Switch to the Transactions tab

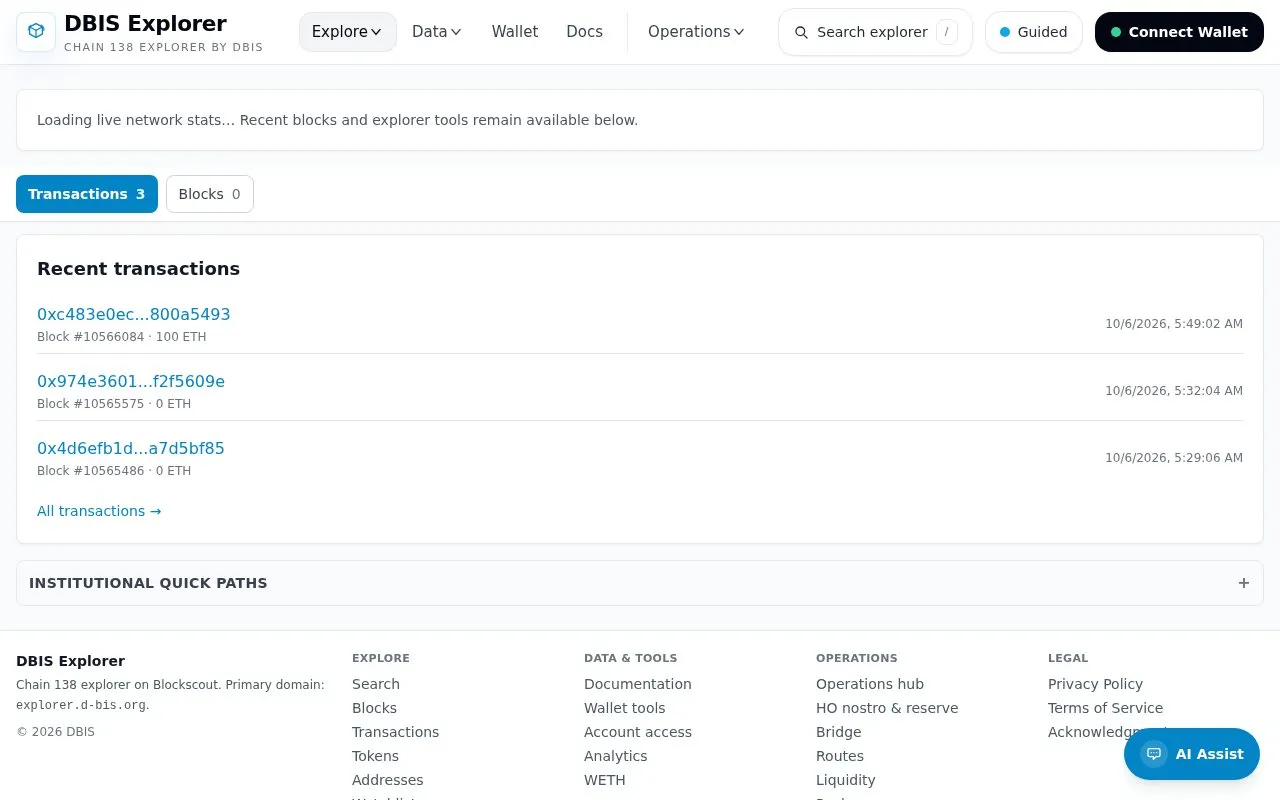point(87,194)
